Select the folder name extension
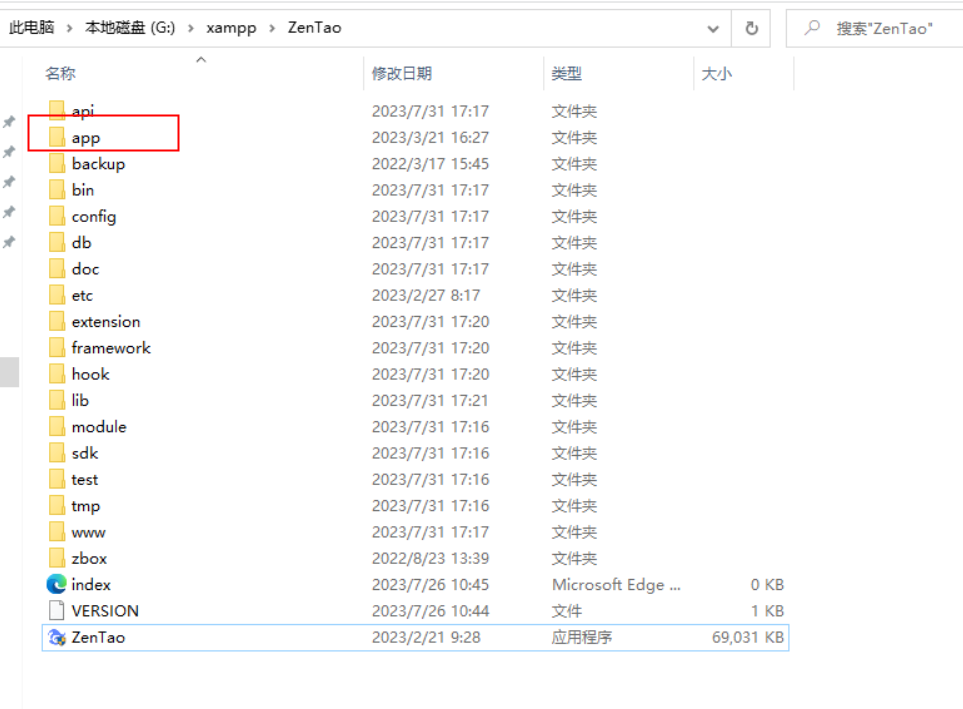 coord(106,321)
